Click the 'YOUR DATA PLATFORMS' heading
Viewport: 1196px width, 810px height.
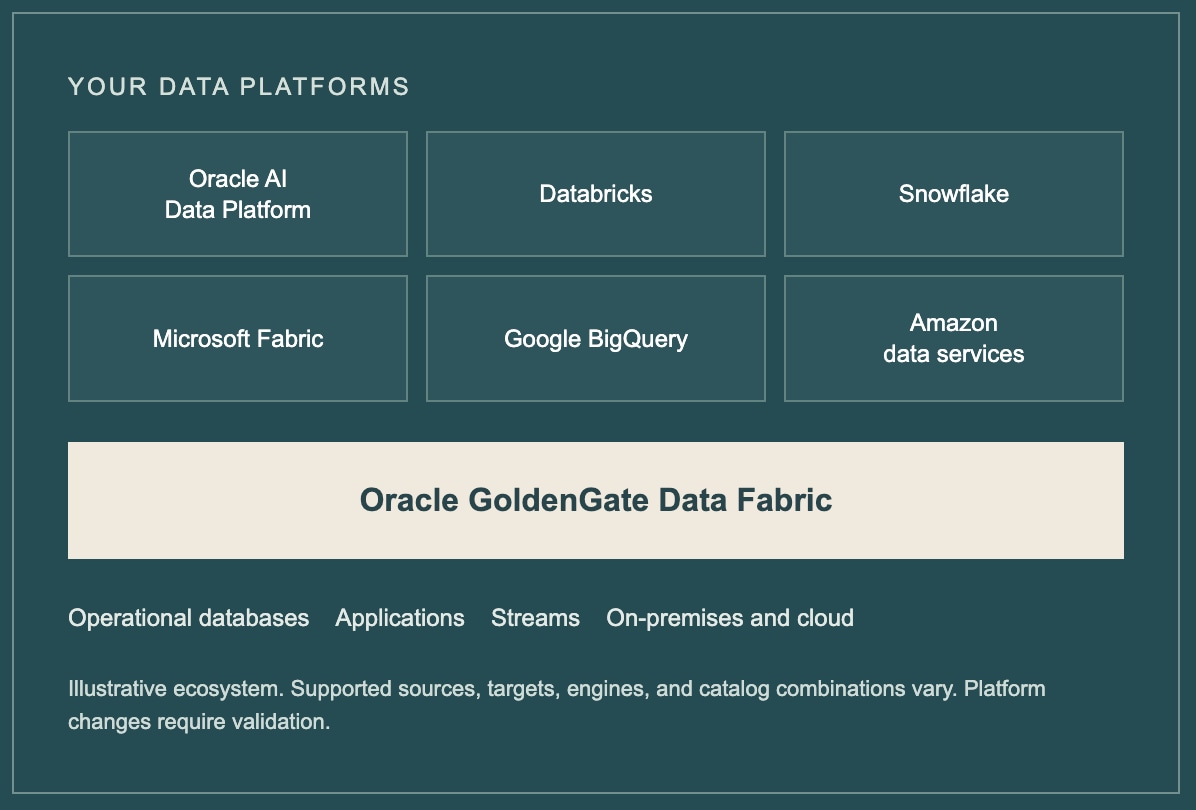tap(239, 86)
